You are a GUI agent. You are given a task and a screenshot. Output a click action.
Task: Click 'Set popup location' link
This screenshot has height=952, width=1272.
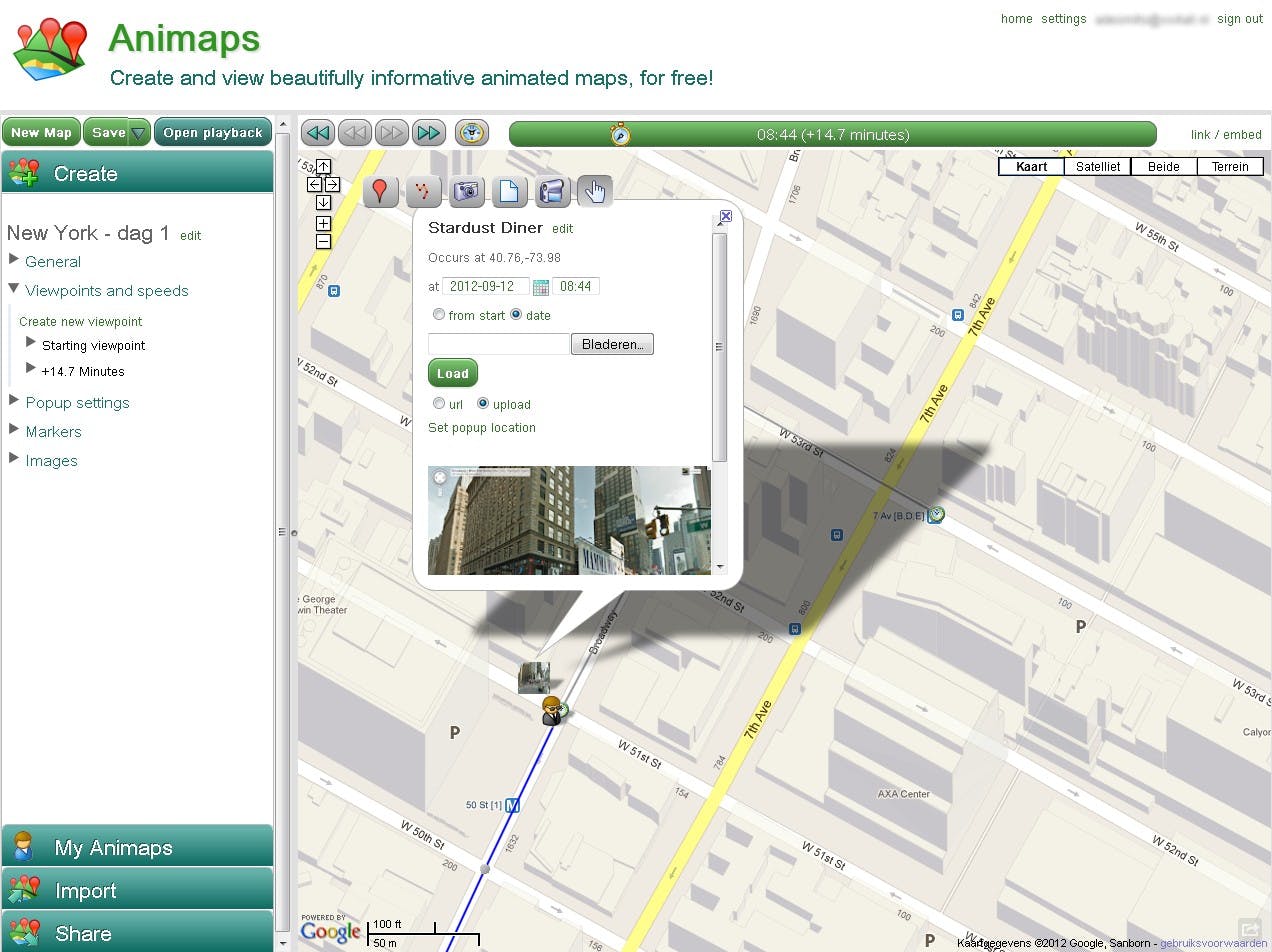click(482, 427)
